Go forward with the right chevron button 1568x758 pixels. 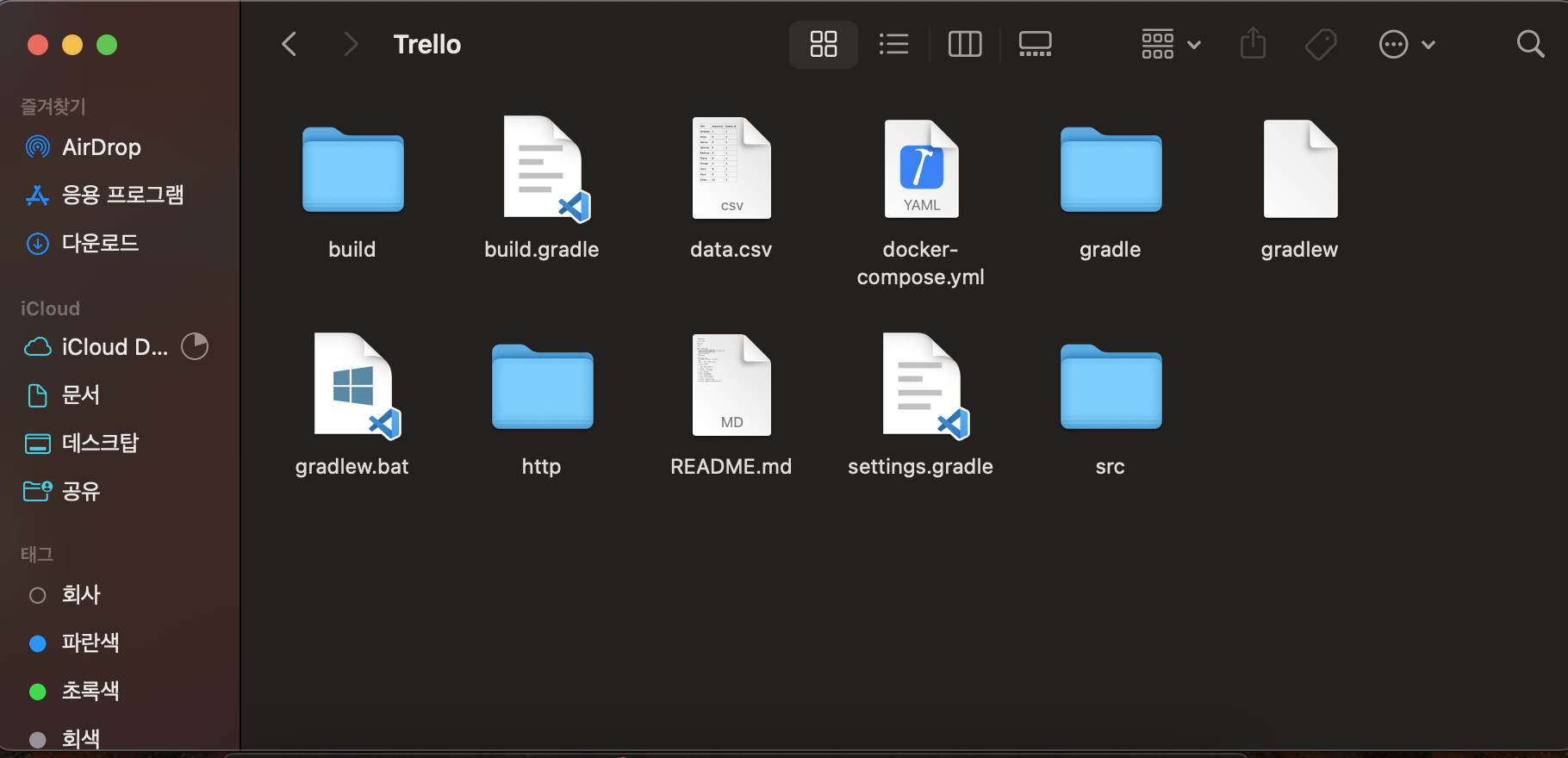[x=350, y=44]
